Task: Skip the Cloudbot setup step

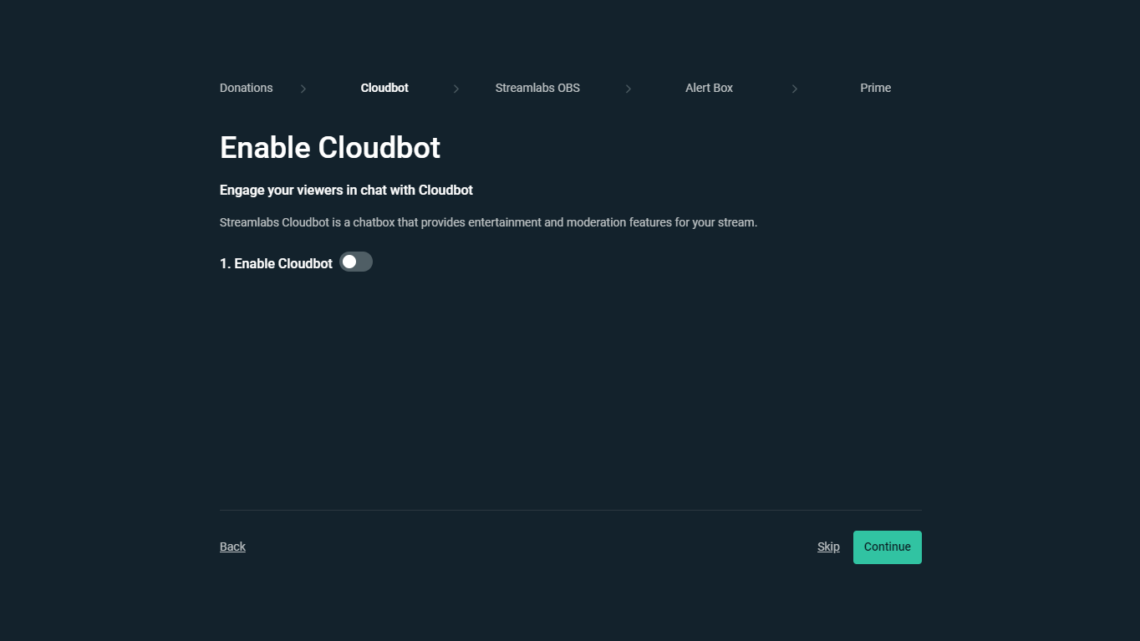Action: [828, 547]
